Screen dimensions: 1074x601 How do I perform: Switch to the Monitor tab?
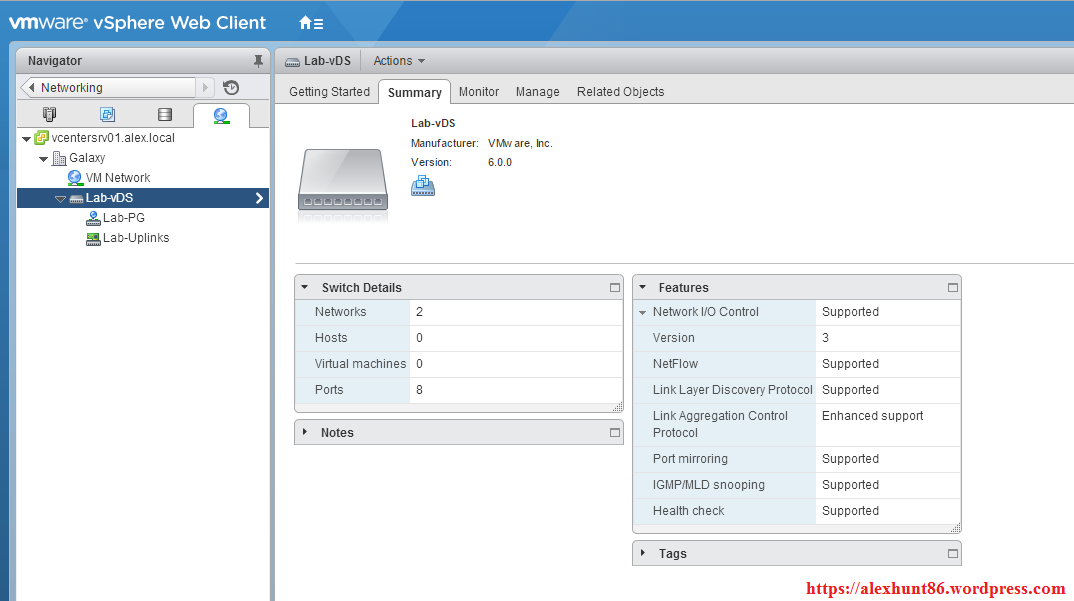[x=478, y=92]
